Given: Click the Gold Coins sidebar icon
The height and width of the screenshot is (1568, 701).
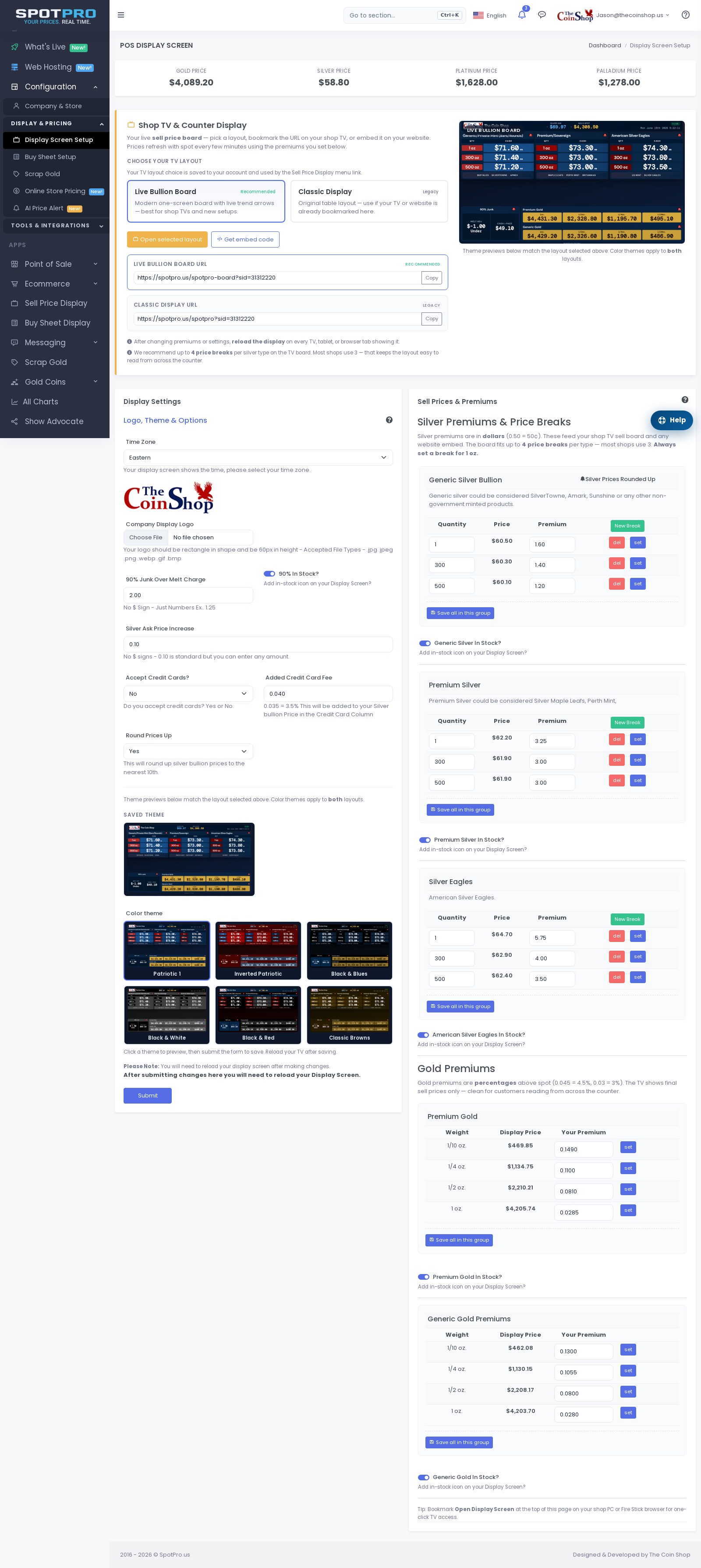Looking at the screenshot, I should pyautogui.click(x=14, y=382).
